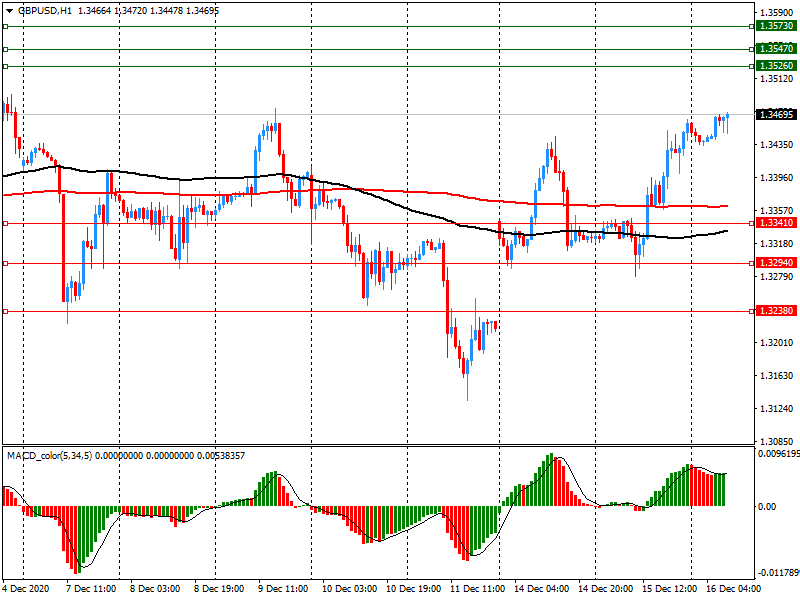The image size is (800, 600).
Task: Click the current price label 1.34695
Action: tap(776, 115)
